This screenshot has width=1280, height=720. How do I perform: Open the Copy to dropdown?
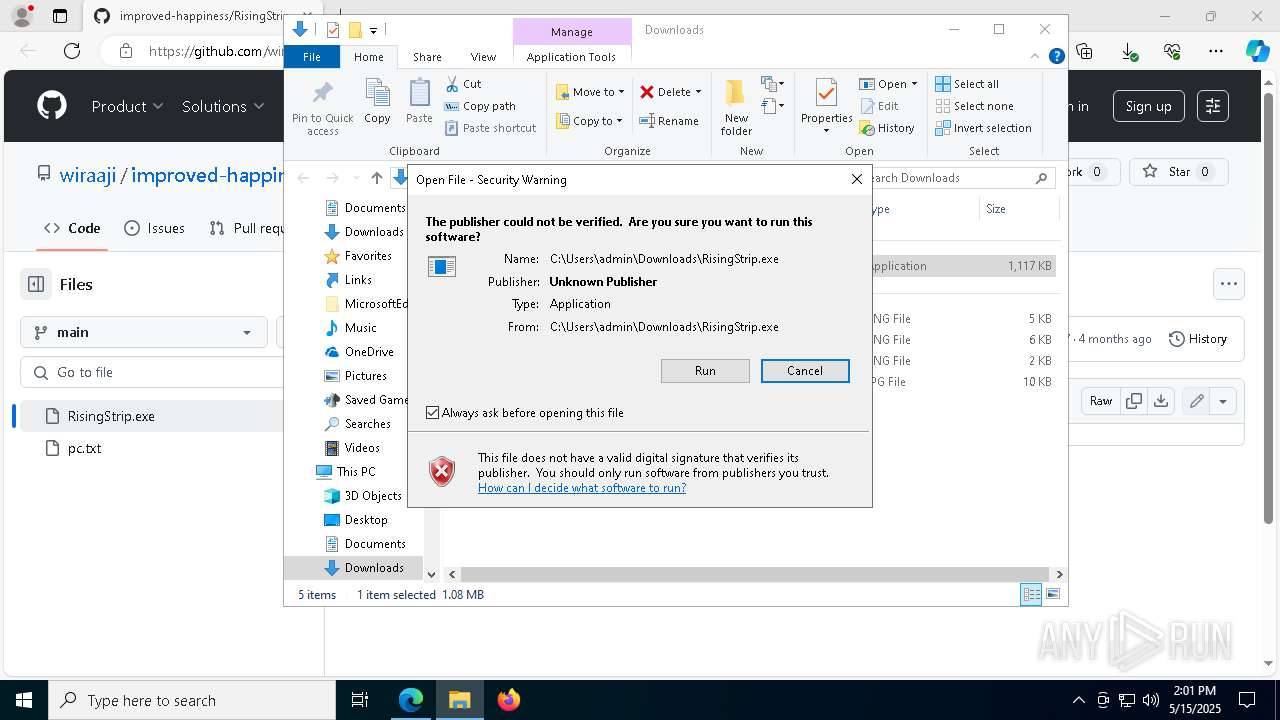589,121
